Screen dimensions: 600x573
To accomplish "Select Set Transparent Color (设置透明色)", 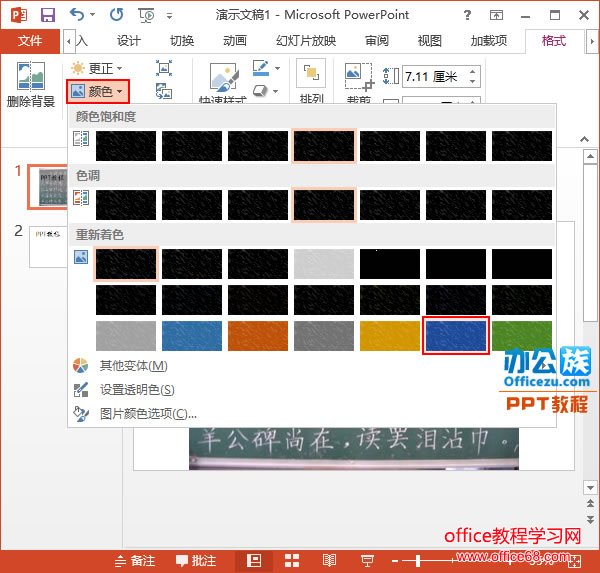I will (x=136, y=390).
